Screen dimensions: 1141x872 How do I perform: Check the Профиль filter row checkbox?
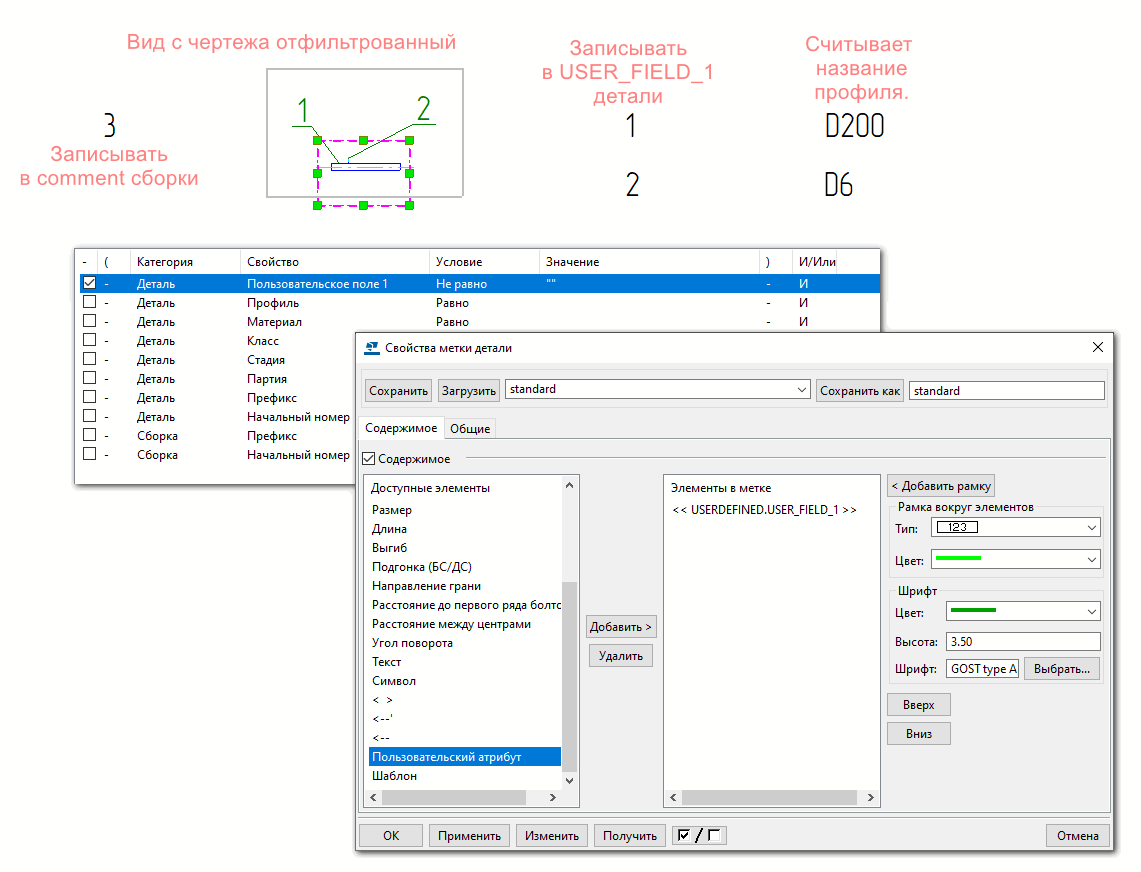click(89, 301)
